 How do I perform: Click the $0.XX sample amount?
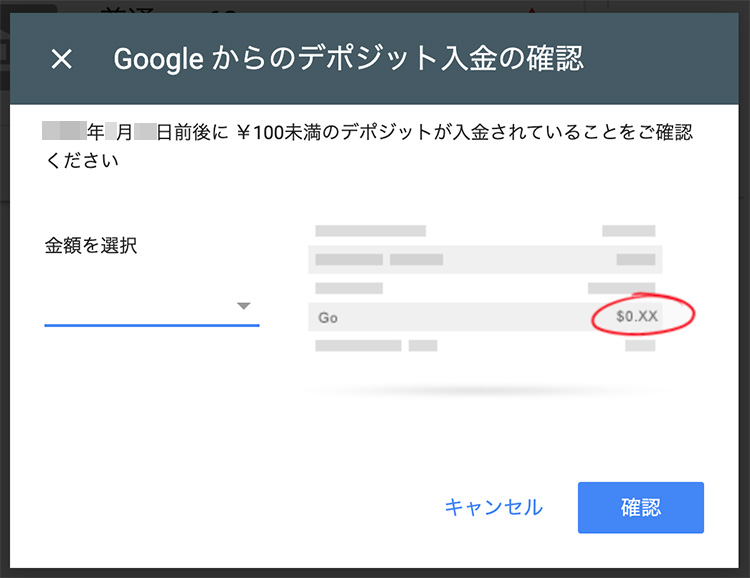(x=637, y=316)
